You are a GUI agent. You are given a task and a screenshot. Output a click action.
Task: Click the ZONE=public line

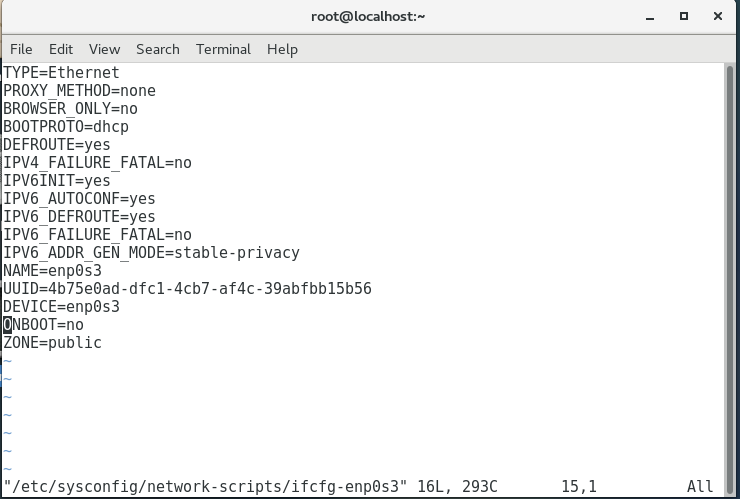(52, 343)
